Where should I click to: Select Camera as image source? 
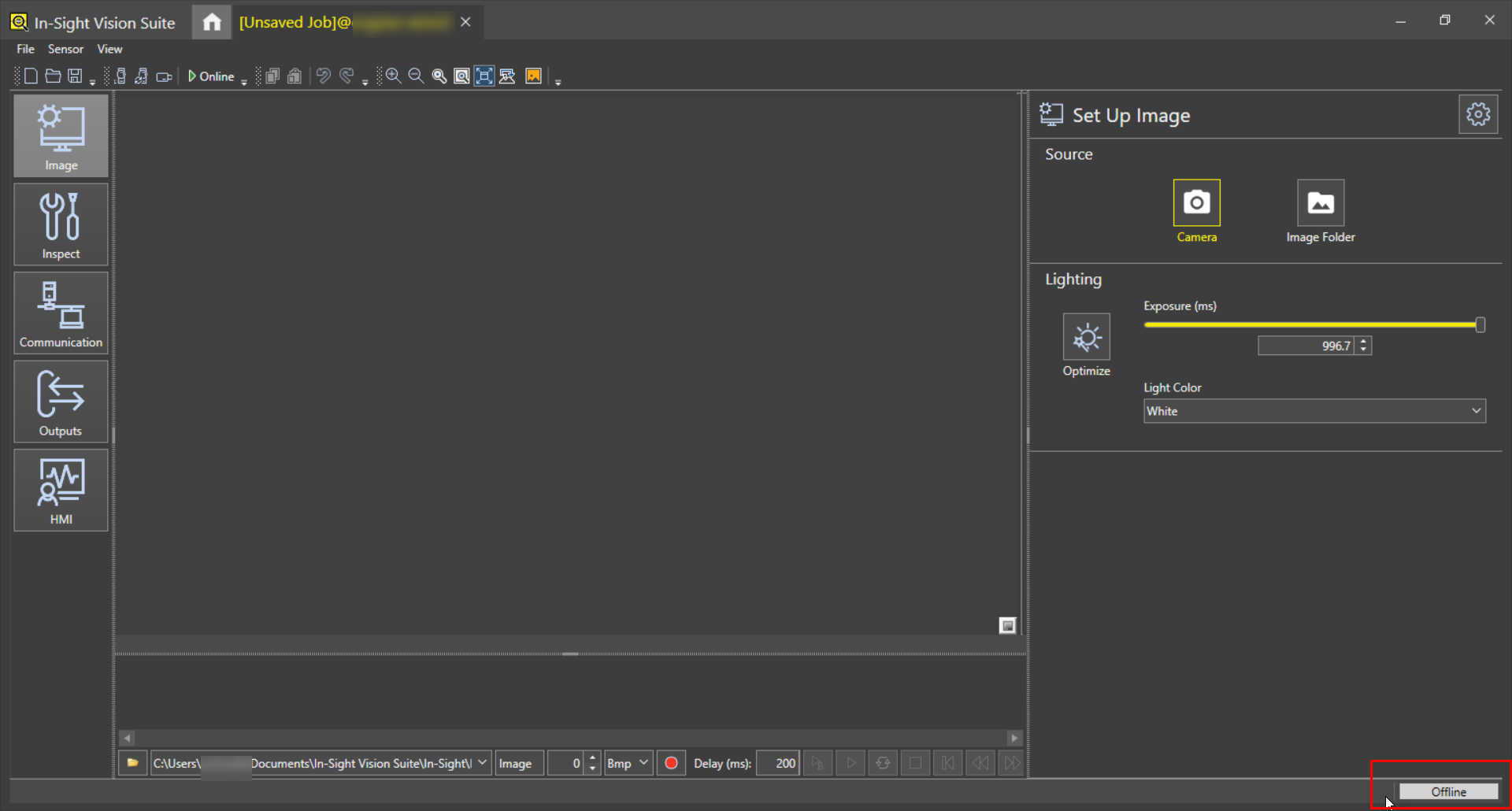[1196, 203]
